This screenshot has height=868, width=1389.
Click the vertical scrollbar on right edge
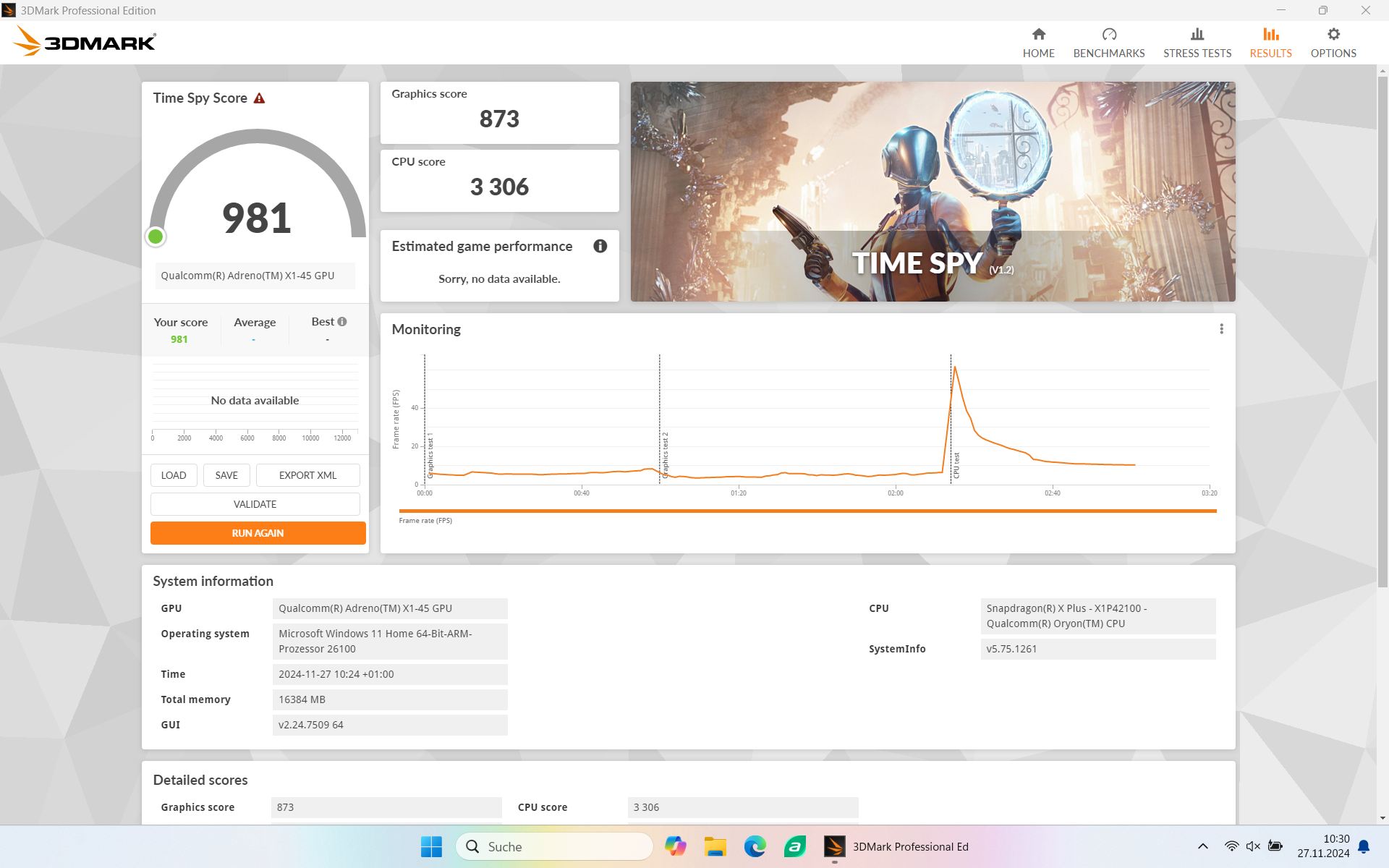click(1382, 325)
